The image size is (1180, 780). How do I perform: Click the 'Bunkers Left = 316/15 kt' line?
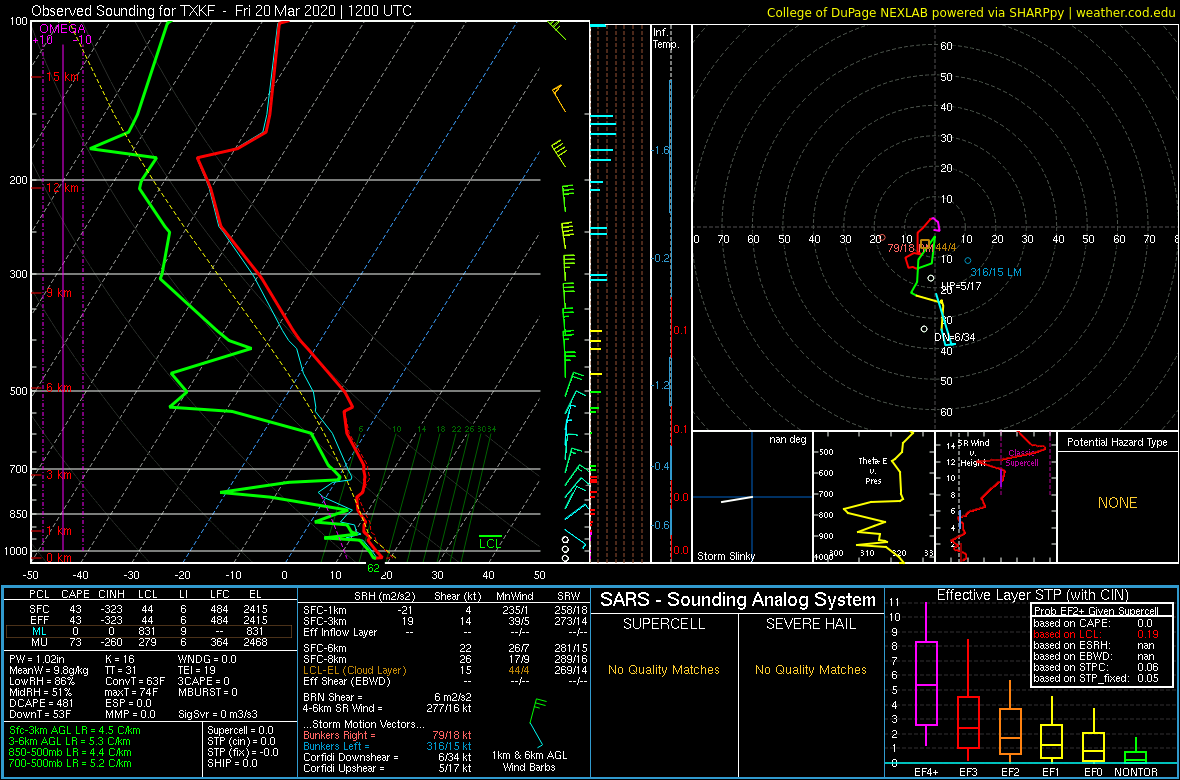click(387, 746)
